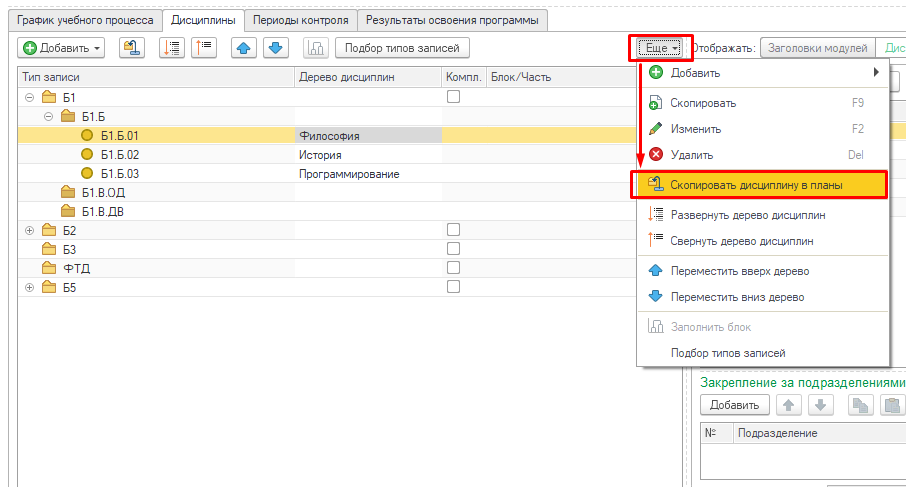Enable the Компл. checkbox for ФТД row

pyautogui.click(x=453, y=268)
